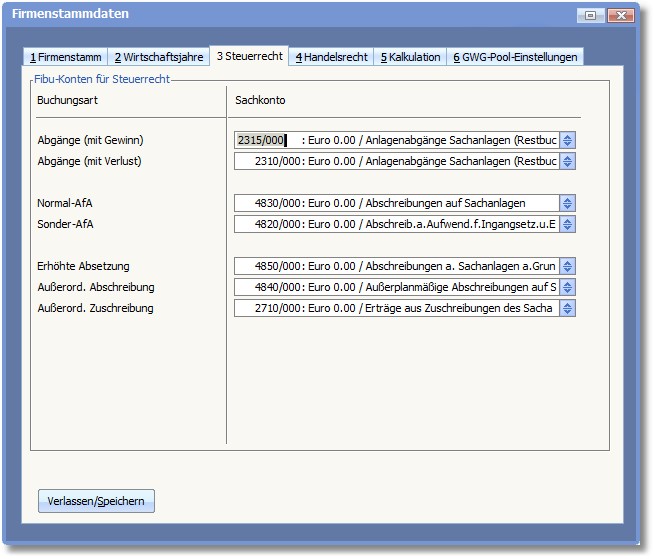Click the Normal-AfA account field 4830/000
Viewport: 654px width, 559px height.
coord(396,203)
